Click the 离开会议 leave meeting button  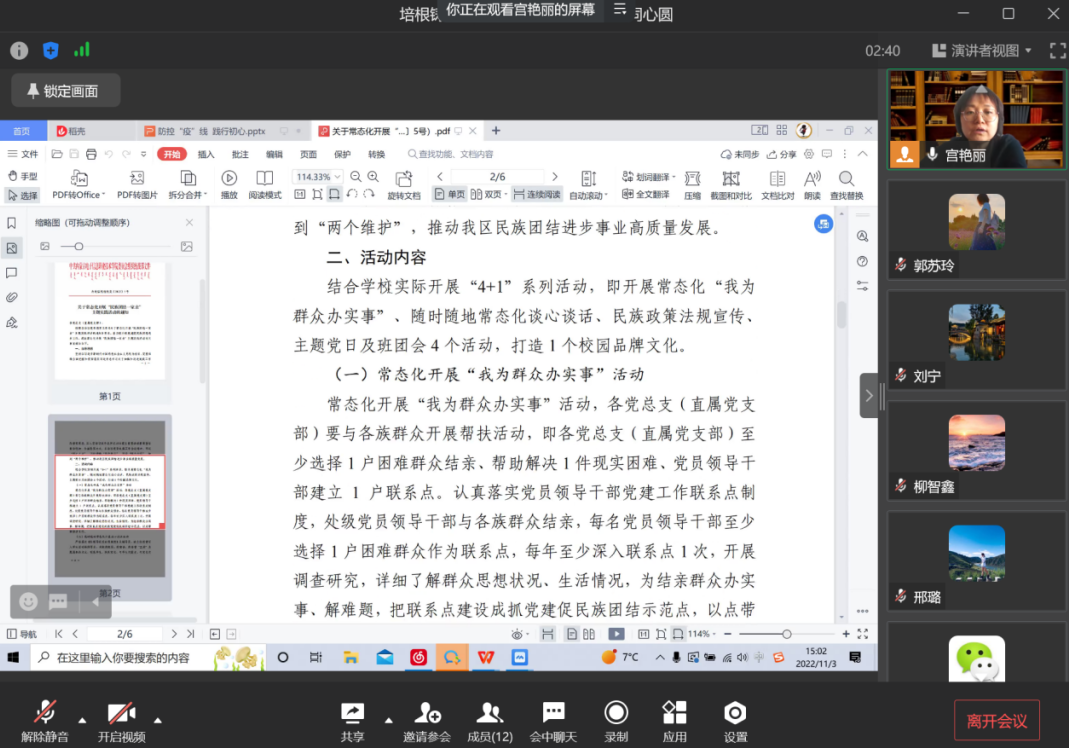[996, 720]
